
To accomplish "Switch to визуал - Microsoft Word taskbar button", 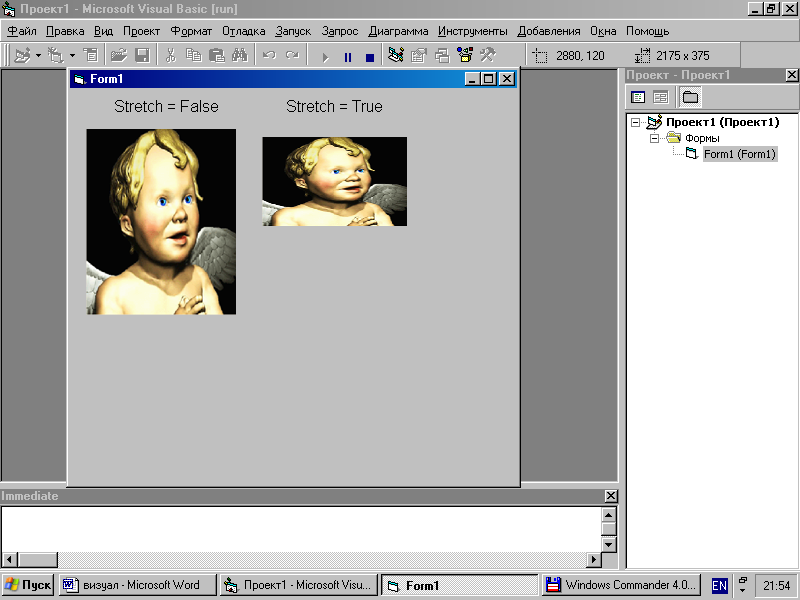I will (138, 585).
